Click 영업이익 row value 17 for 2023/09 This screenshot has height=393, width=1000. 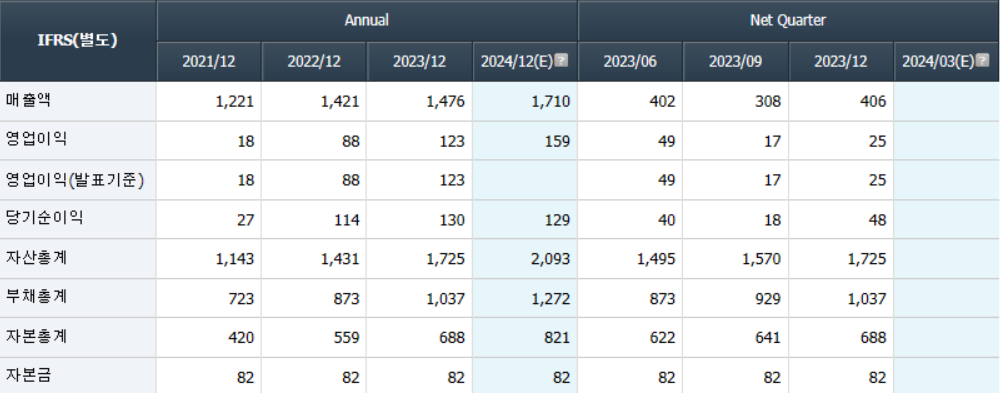click(x=772, y=142)
